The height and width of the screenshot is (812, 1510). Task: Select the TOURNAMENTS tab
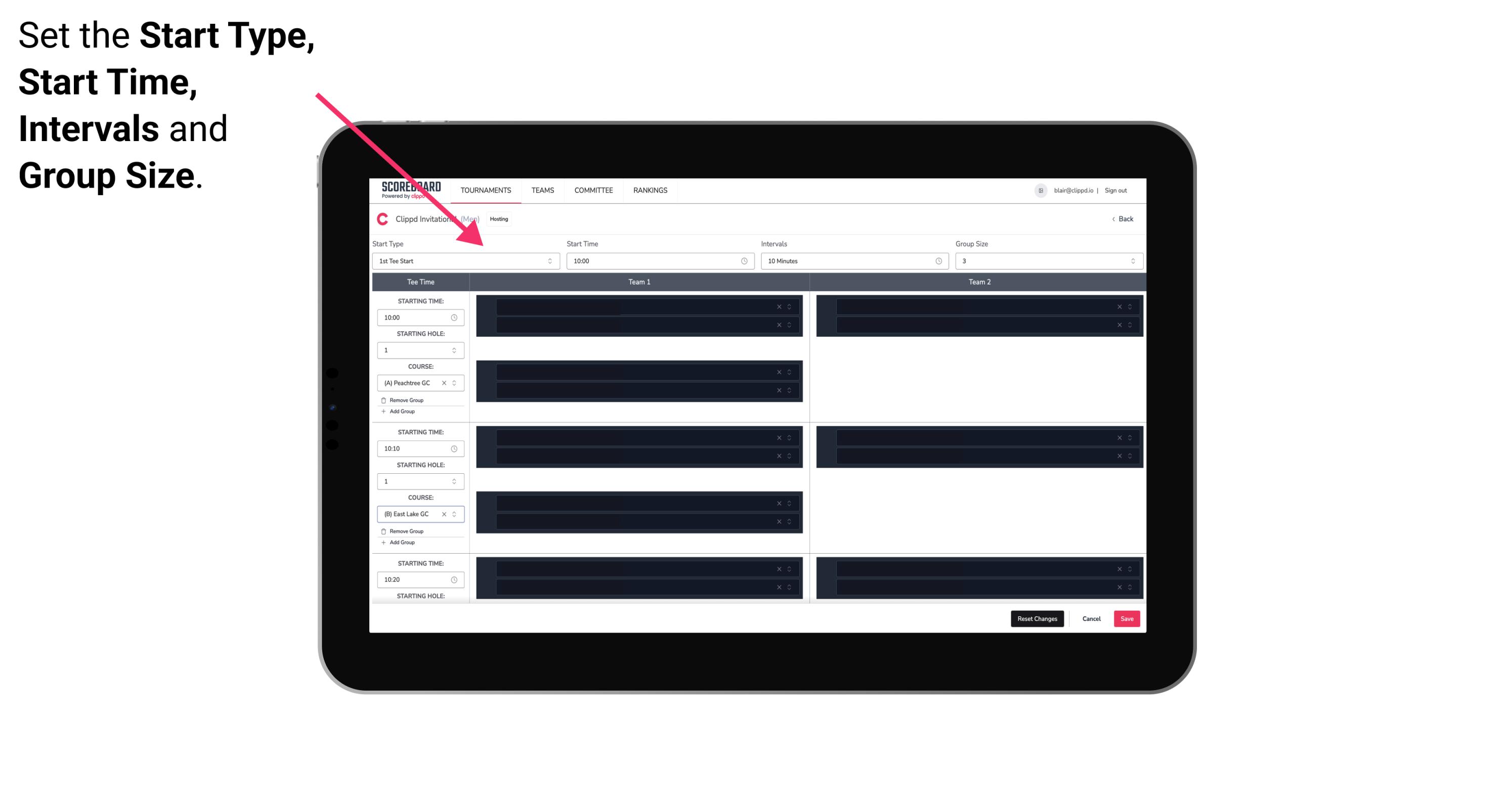485,190
